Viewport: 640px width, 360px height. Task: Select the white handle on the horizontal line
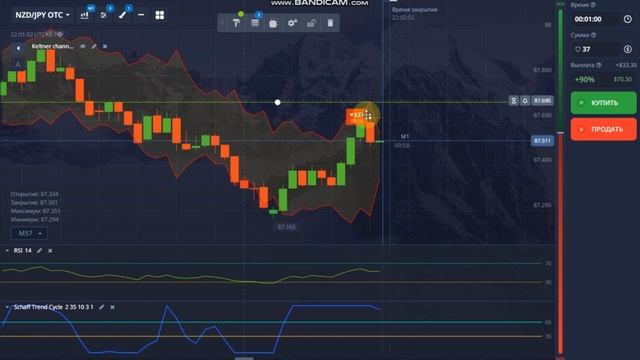(278, 102)
